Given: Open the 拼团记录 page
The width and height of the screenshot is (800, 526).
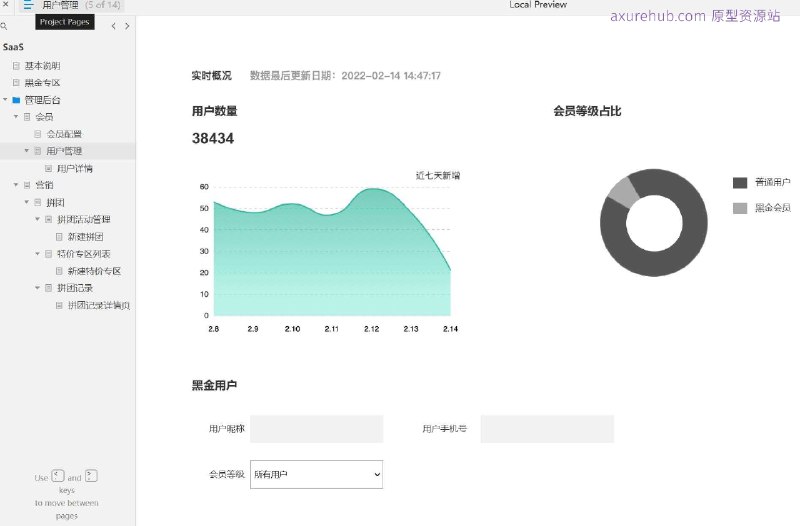Looking at the screenshot, I should (x=75, y=288).
